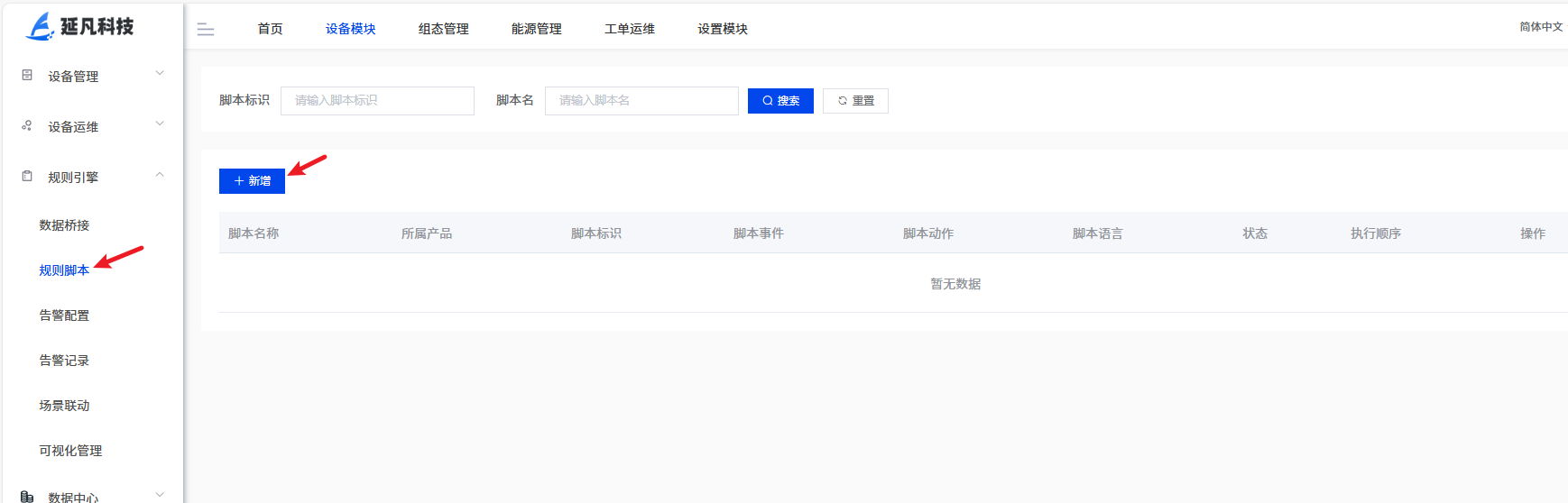
Task: Select 告警配置 in the sidebar
Action: coord(64,316)
